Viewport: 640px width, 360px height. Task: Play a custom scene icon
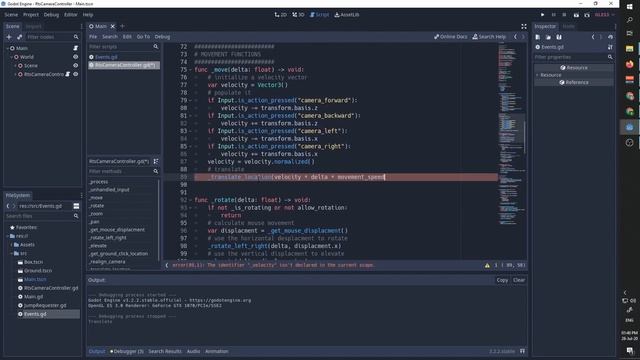587,15
